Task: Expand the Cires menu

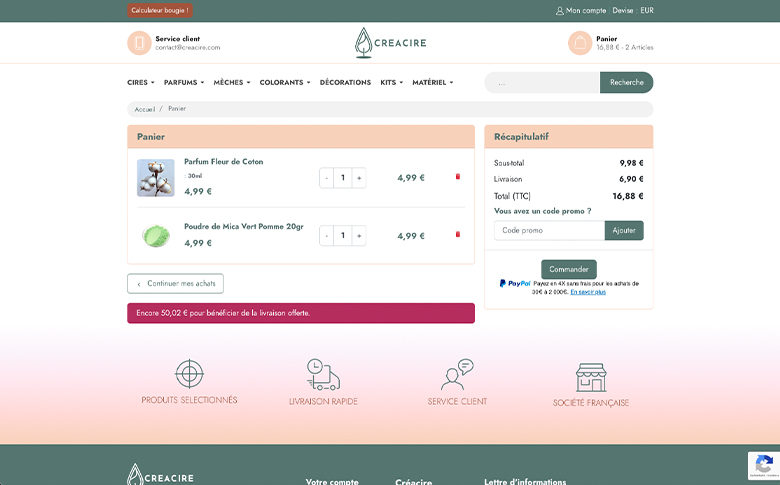Action: (141, 83)
